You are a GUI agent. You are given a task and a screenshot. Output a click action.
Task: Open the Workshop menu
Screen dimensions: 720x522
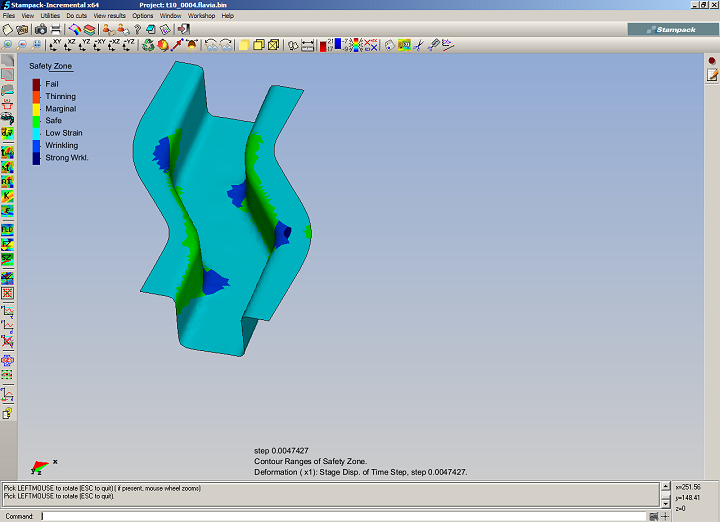(x=201, y=16)
